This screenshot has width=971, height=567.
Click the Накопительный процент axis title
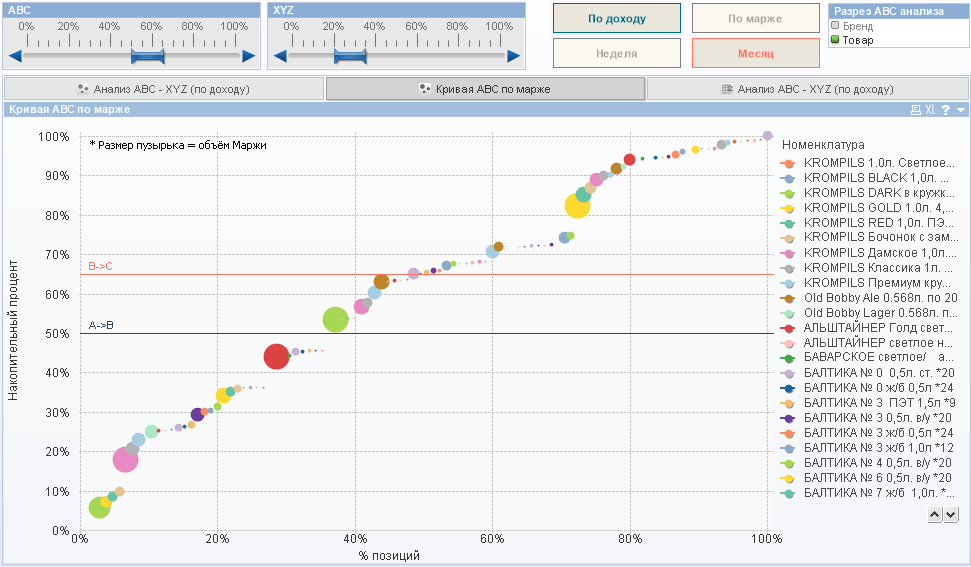13,330
